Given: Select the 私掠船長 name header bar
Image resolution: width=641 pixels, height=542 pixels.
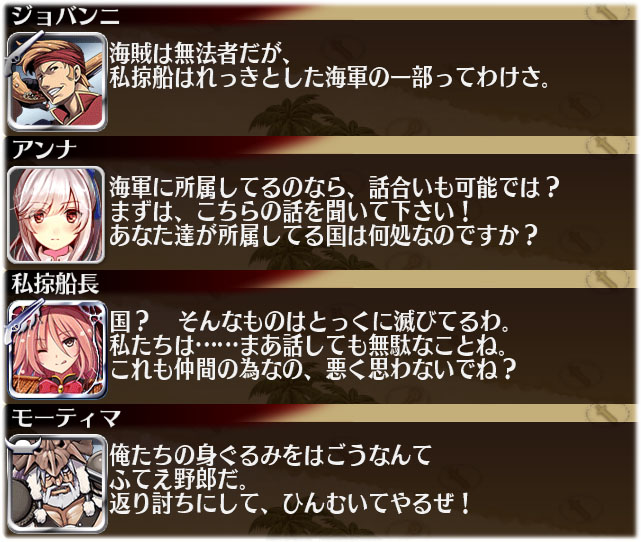Looking at the screenshot, I should point(320,282).
